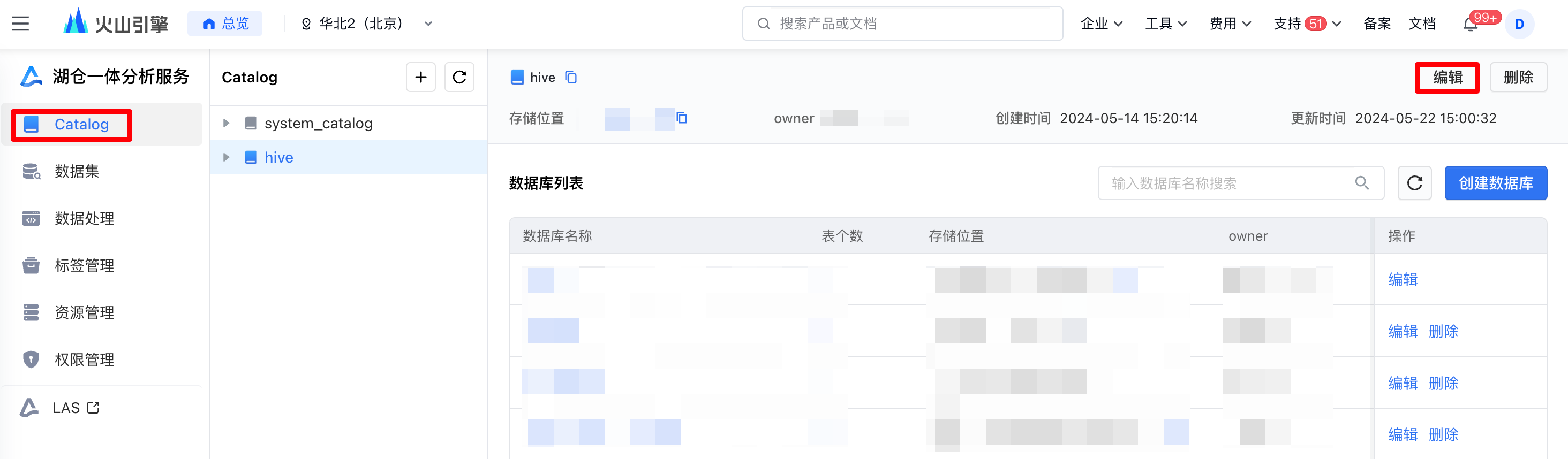1568x459 pixels.
Task: Open user avatar D profile
Action: click(1519, 24)
